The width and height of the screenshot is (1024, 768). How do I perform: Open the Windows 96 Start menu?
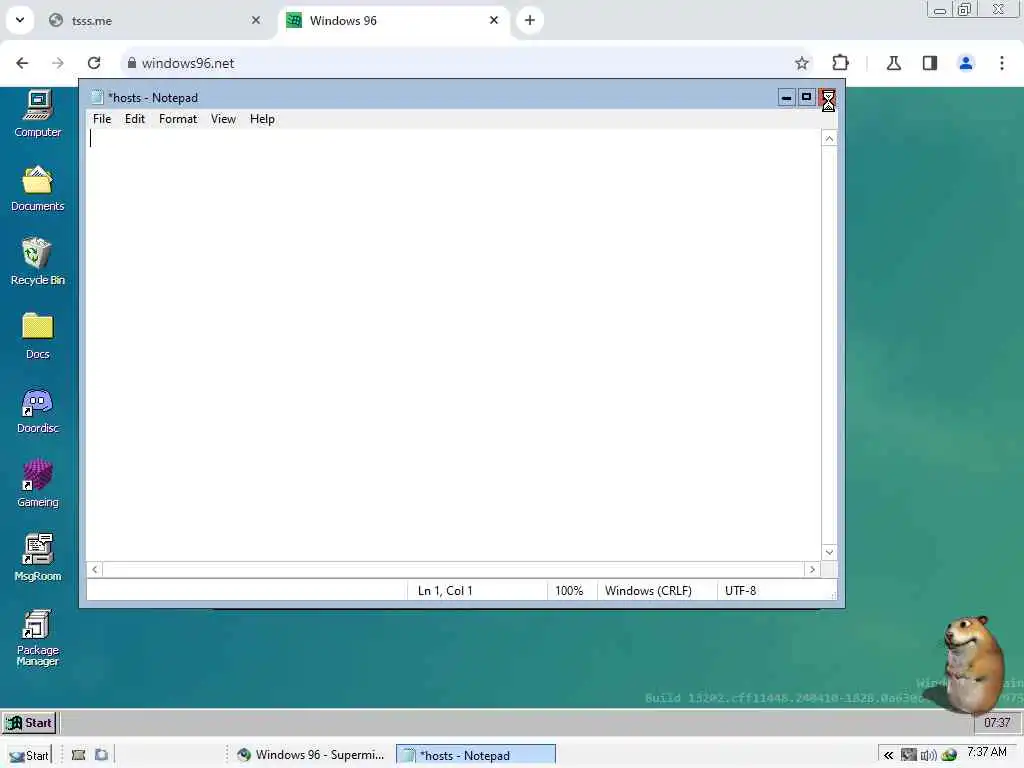[x=29, y=723]
